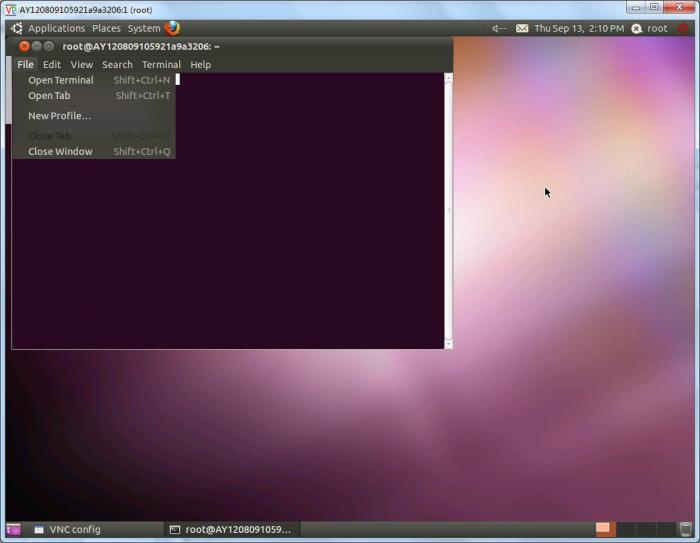Click the date and time clock
This screenshot has height=543, width=700.
tap(579, 28)
